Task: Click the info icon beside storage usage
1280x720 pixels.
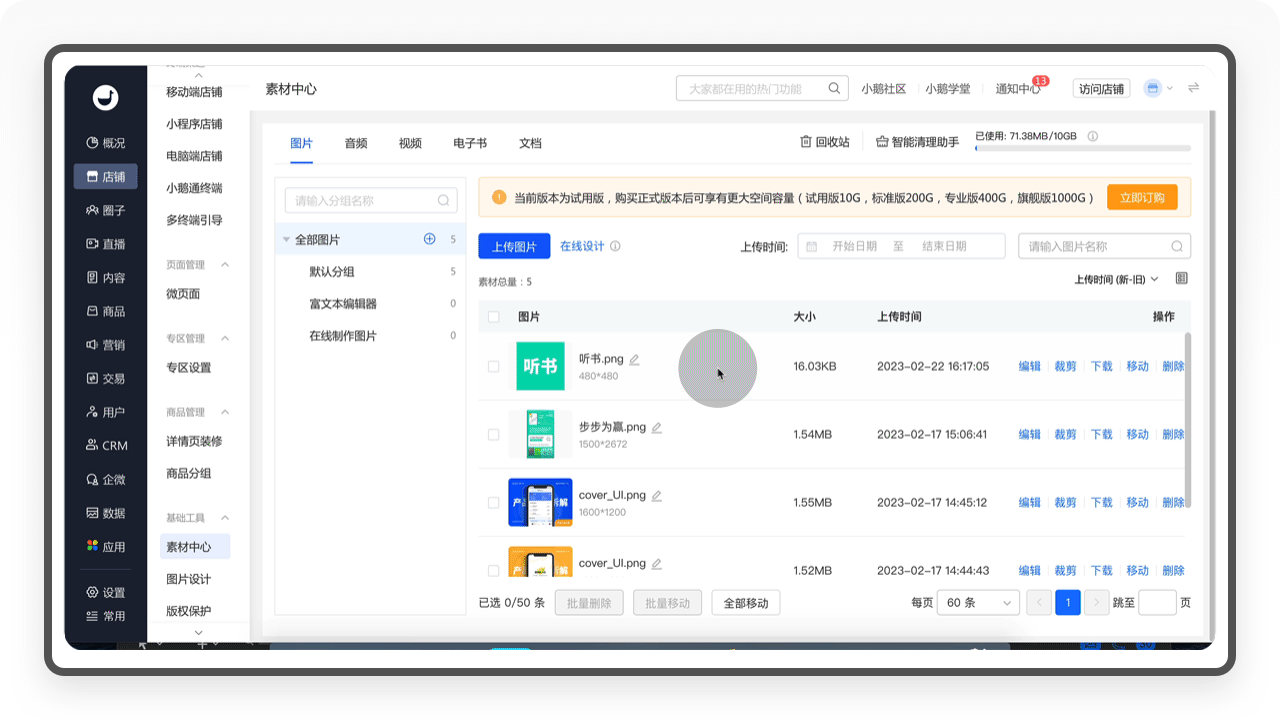Action: tap(1093, 136)
